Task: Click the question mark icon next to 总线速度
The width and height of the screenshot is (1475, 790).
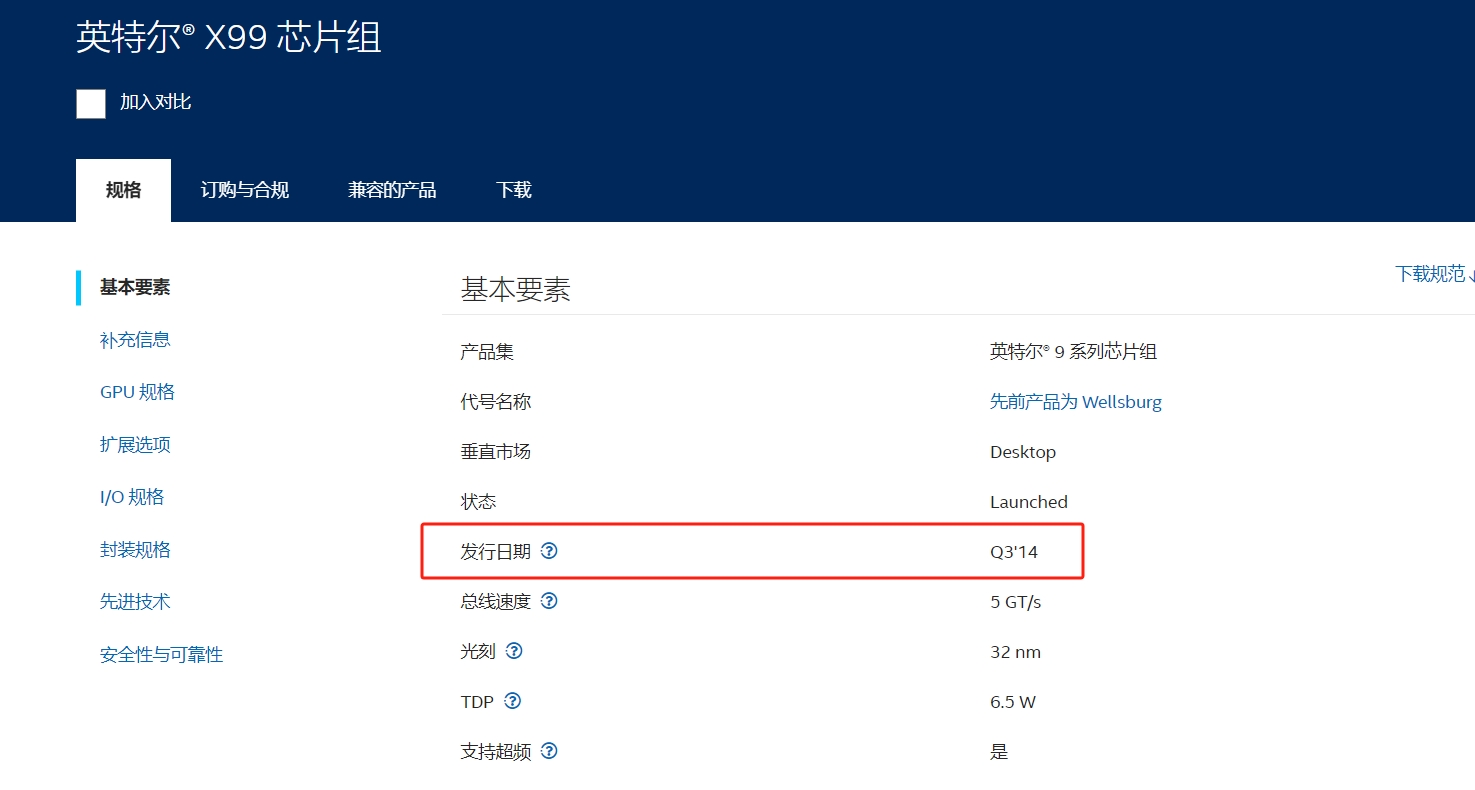Action: 549,600
